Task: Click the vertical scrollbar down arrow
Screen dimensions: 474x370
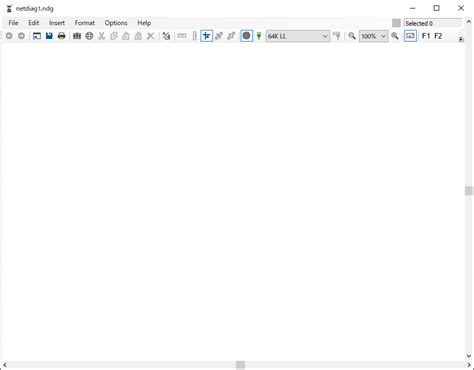Action: pos(469,356)
